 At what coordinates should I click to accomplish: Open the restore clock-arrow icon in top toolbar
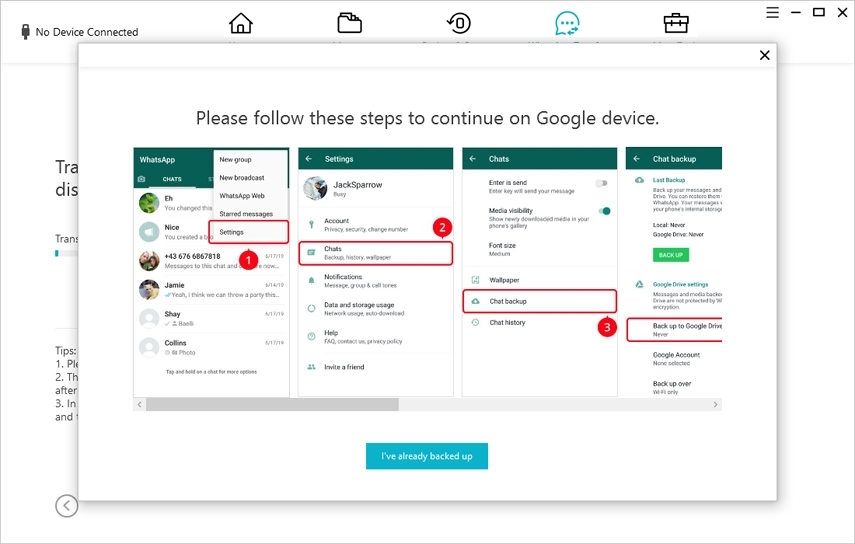459,23
